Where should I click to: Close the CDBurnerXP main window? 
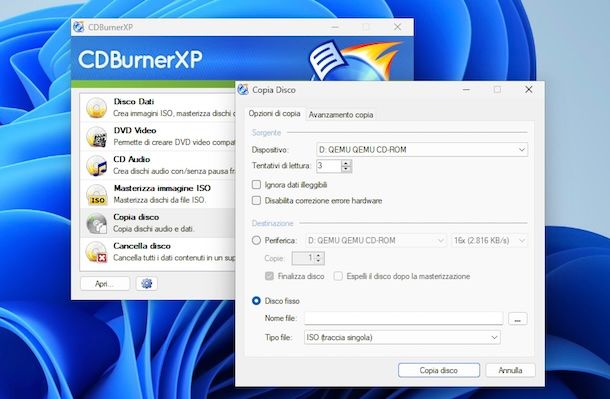pos(397,27)
